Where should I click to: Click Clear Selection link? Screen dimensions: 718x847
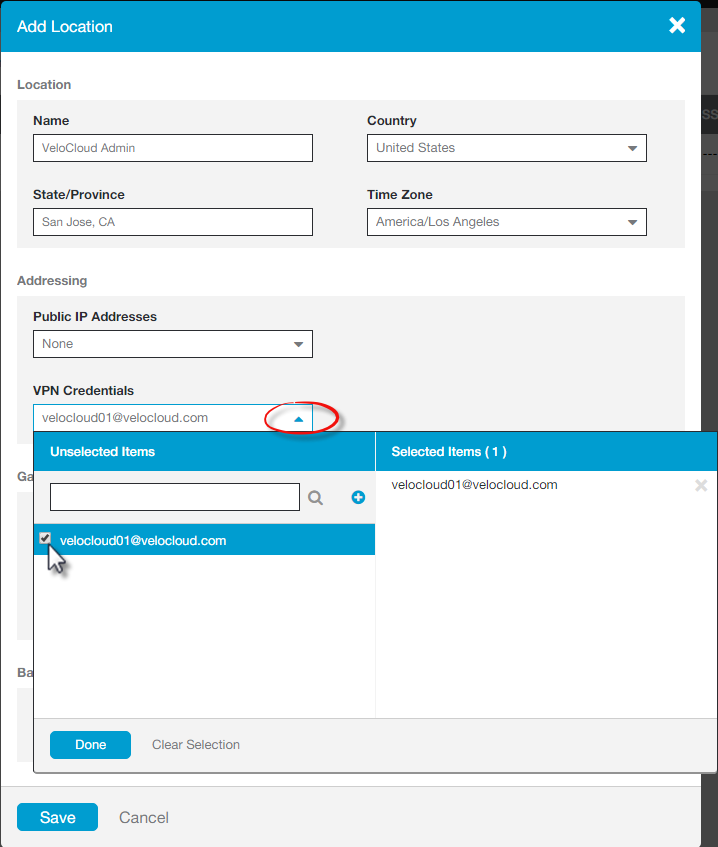196,745
